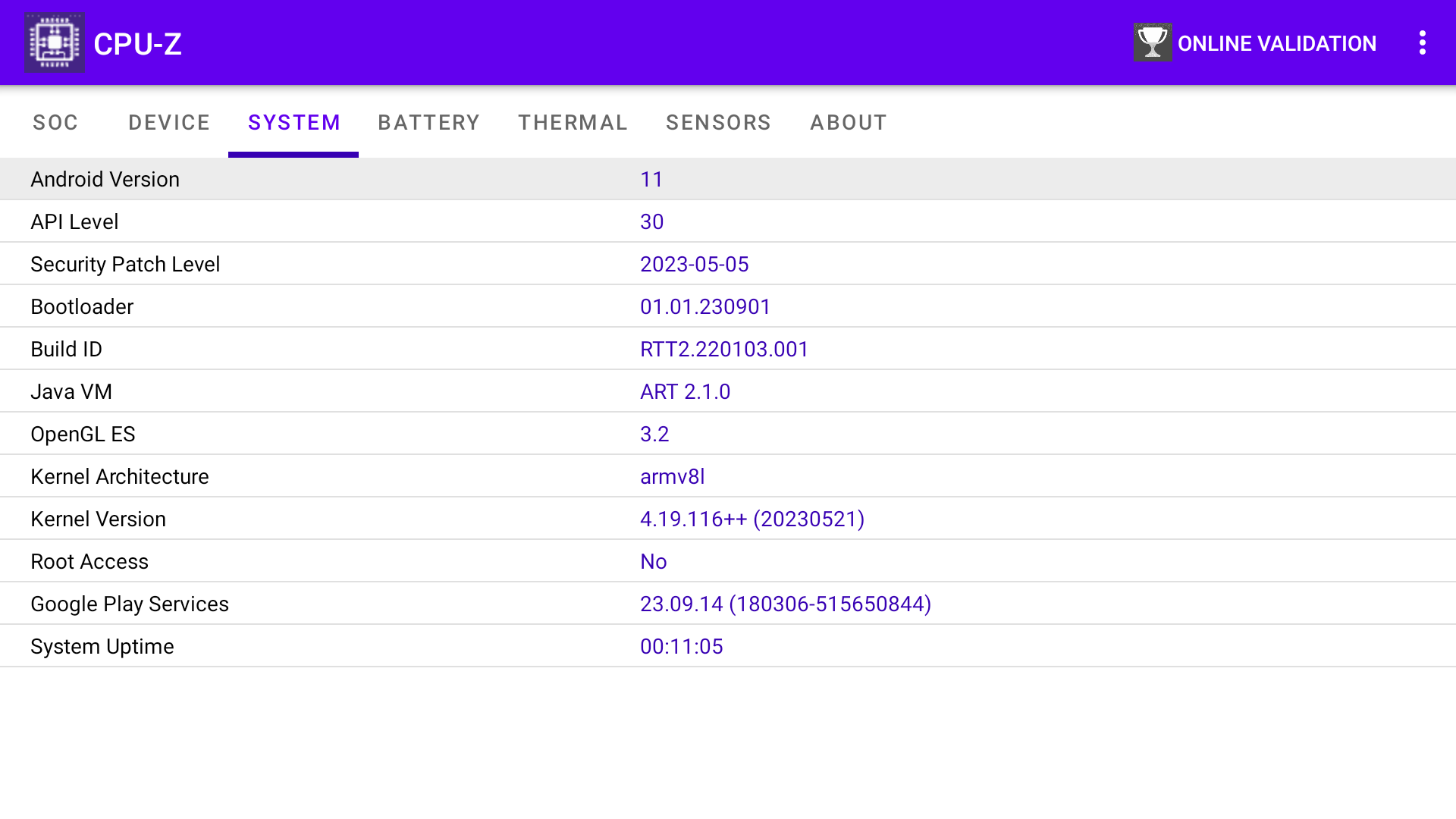
Task: Click the CPU-Z app title
Action: 137,44
